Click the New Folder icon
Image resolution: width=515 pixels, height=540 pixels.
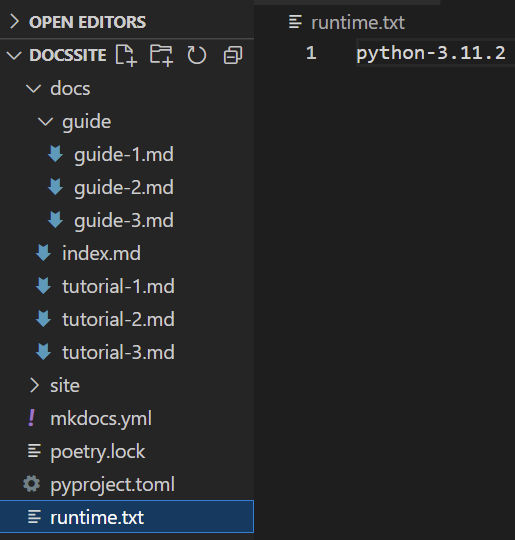[x=161, y=55]
